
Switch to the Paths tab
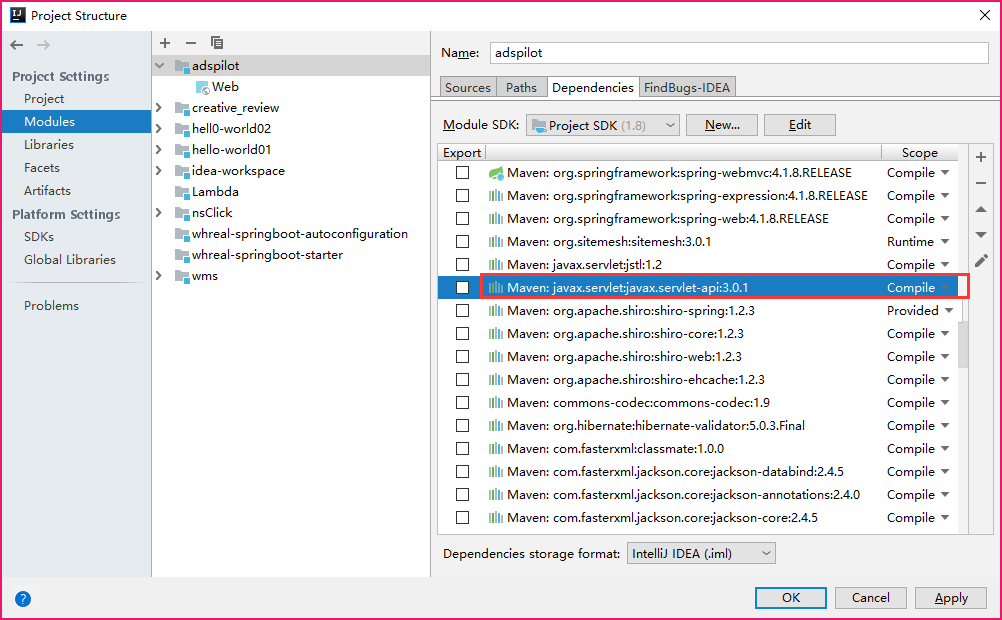tap(521, 88)
